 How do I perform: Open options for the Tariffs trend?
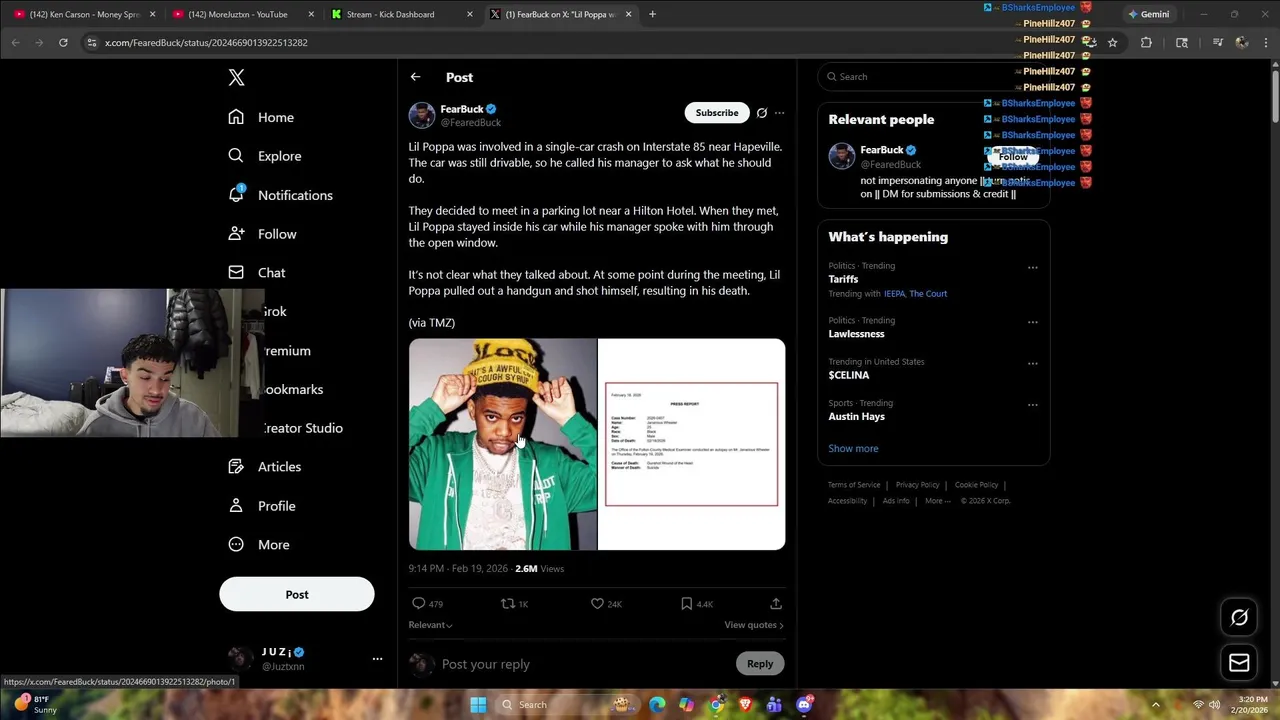tap(1032, 267)
